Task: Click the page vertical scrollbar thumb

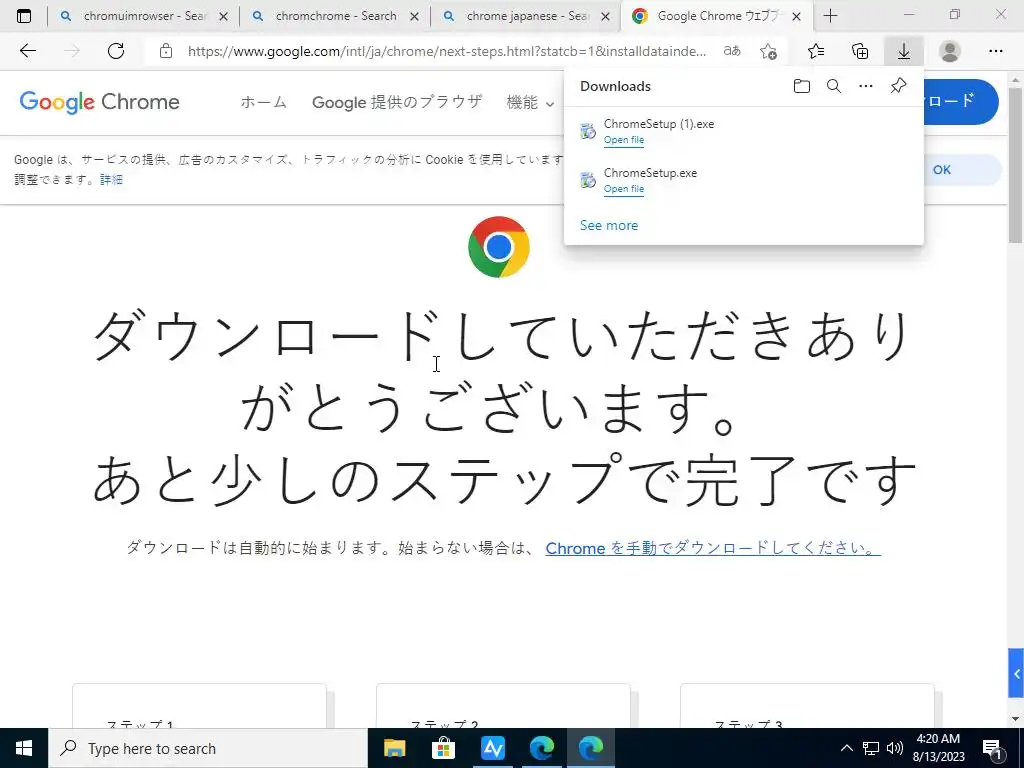Action: pos(1016,163)
